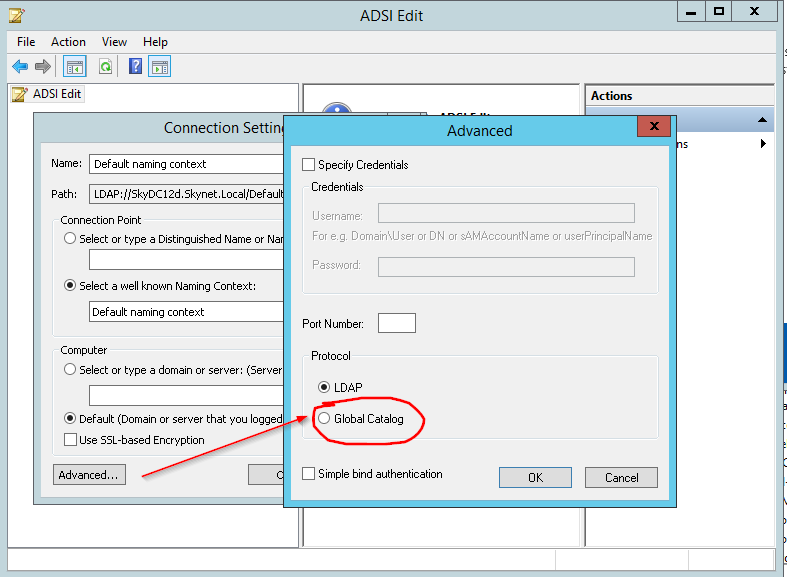The height and width of the screenshot is (577, 787).
Task: Click the Password field in Credentials
Action: tap(506, 267)
